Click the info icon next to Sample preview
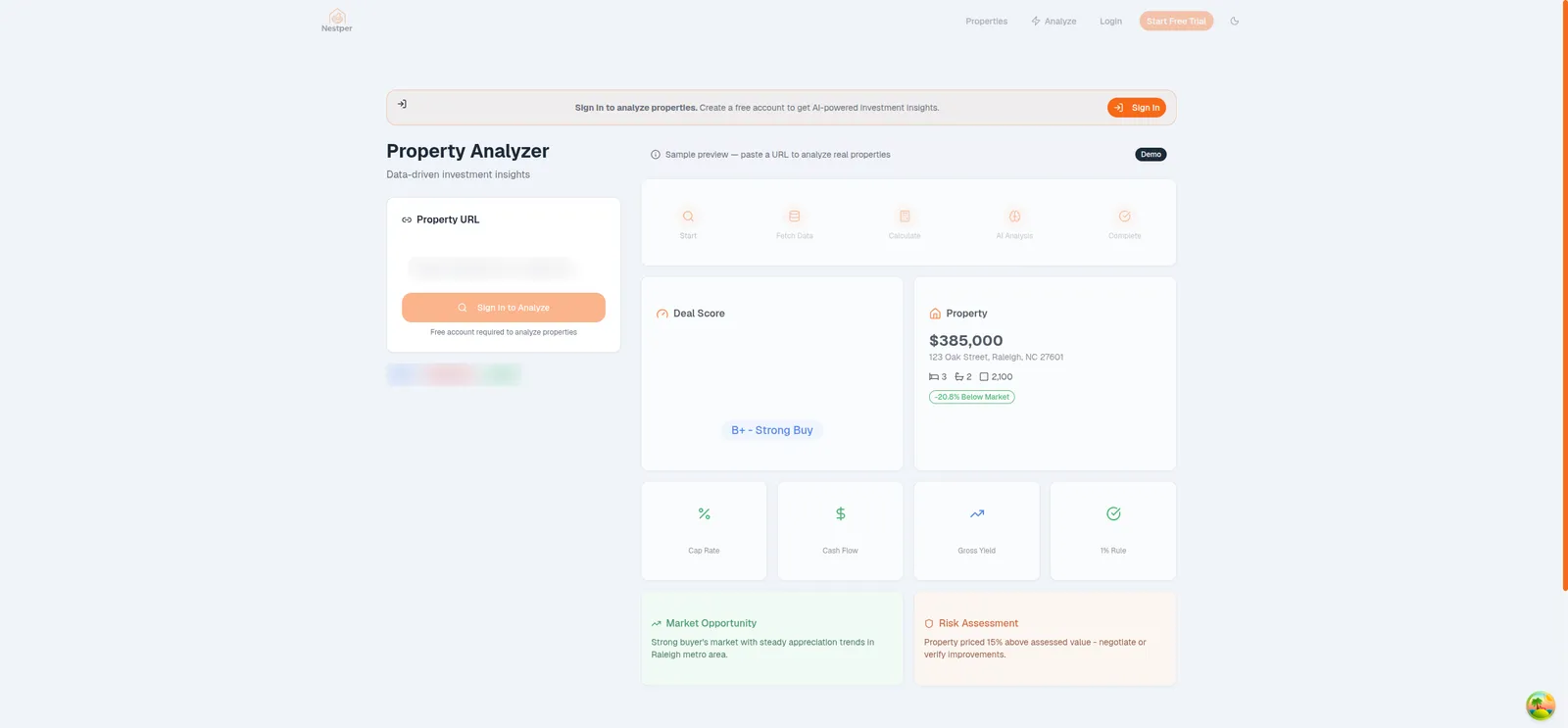Image resolution: width=1568 pixels, height=728 pixels. (x=656, y=155)
